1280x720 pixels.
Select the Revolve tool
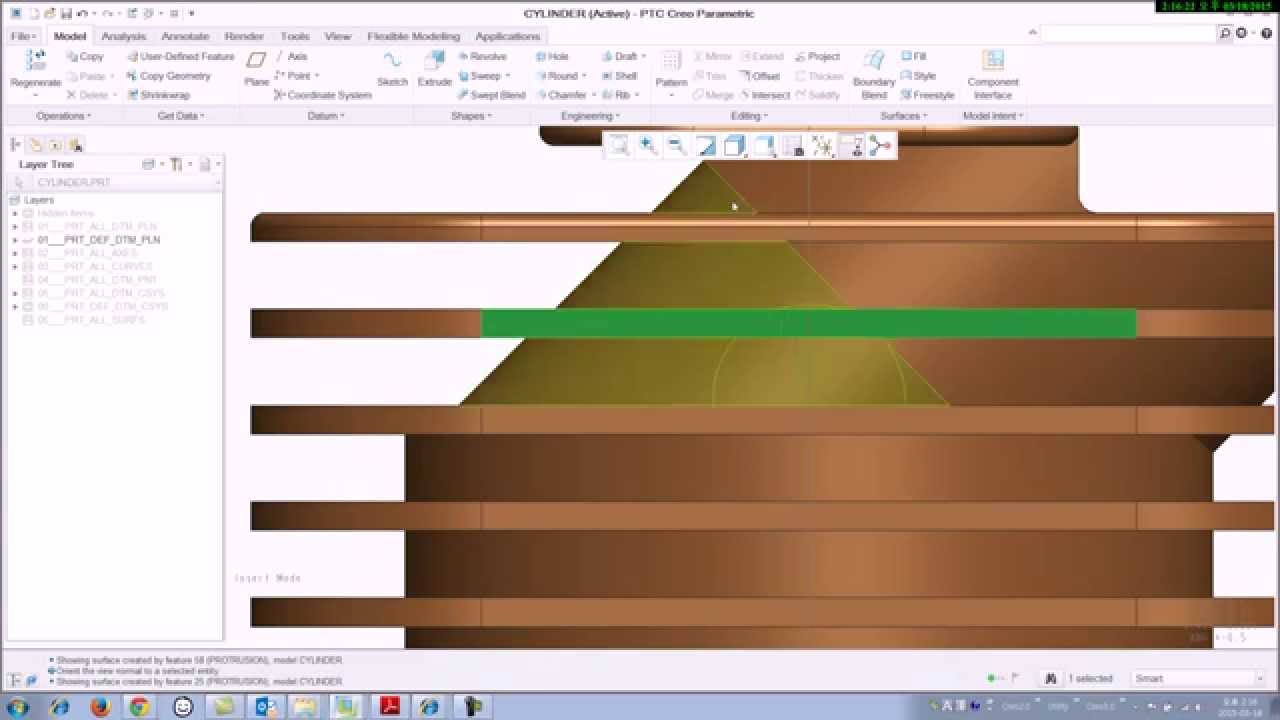tap(482, 57)
